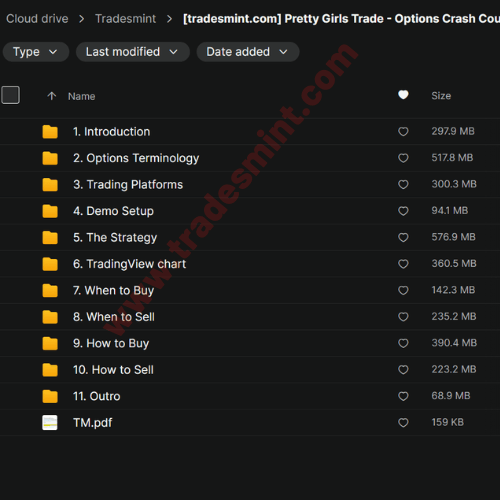
Task: Click the folder icon for 9. How to Buy
Action: coord(50,343)
